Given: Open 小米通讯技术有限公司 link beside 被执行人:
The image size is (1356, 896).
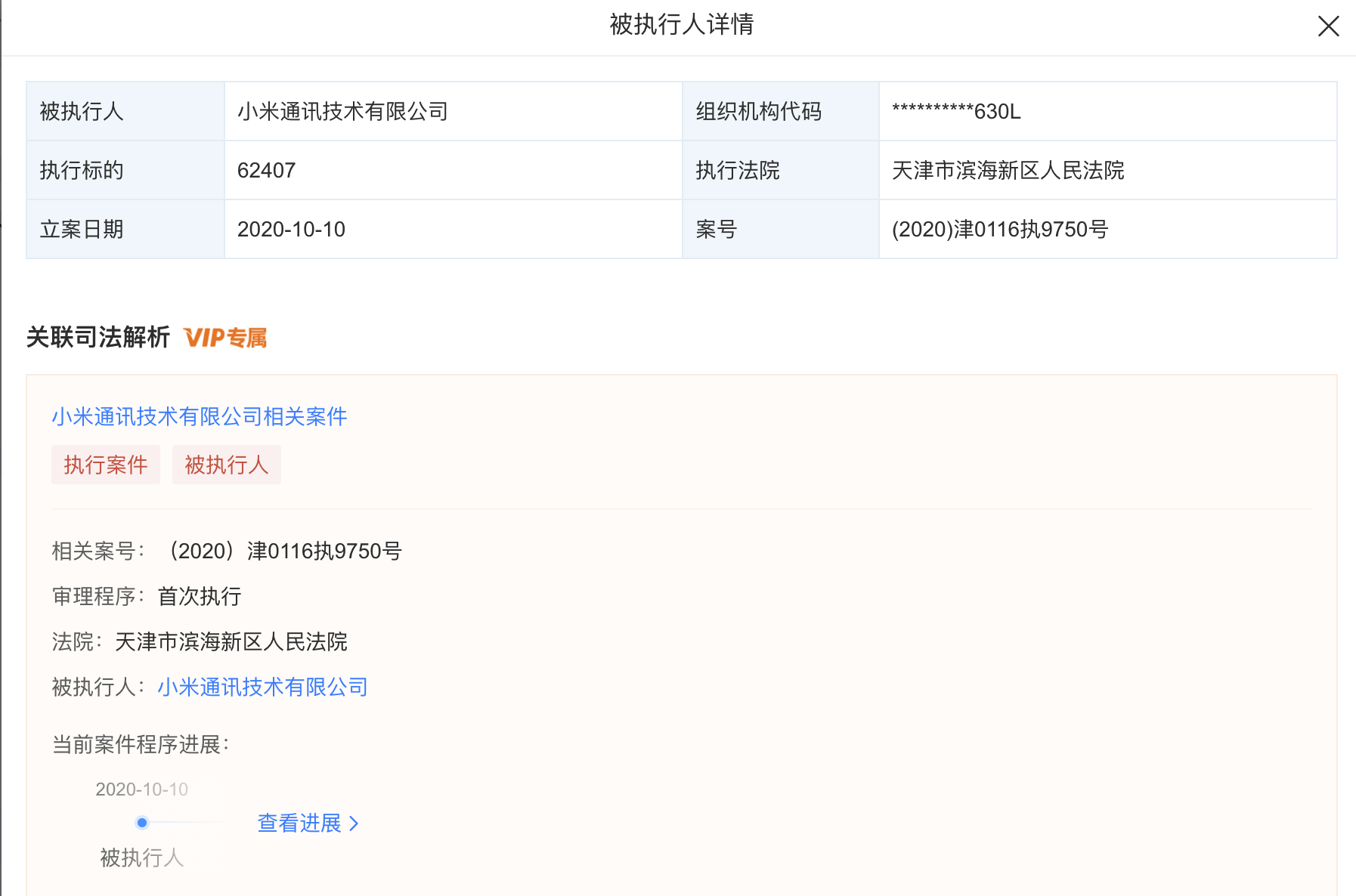Looking at the screenshot, I should (262, 687).
